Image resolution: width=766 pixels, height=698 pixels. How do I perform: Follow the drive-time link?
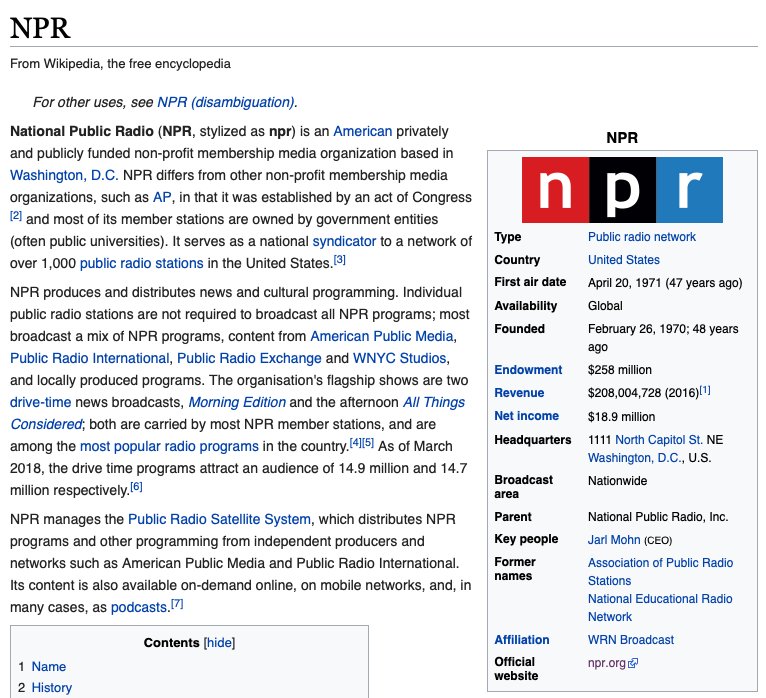click(41, 402)
